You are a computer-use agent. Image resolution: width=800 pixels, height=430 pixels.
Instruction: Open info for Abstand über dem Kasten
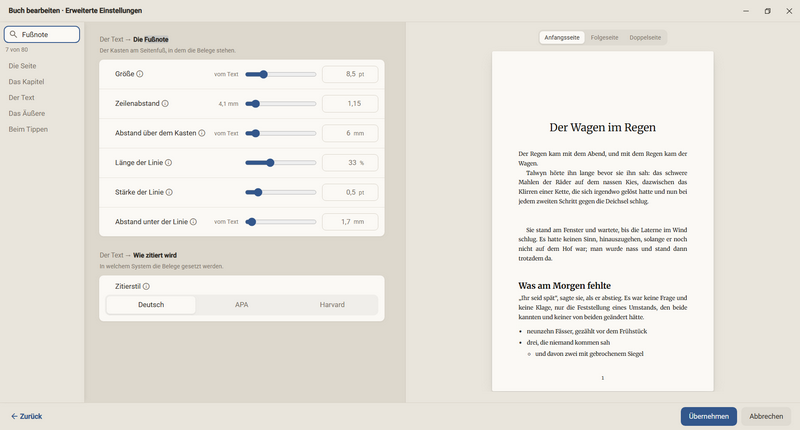[202, 133]
